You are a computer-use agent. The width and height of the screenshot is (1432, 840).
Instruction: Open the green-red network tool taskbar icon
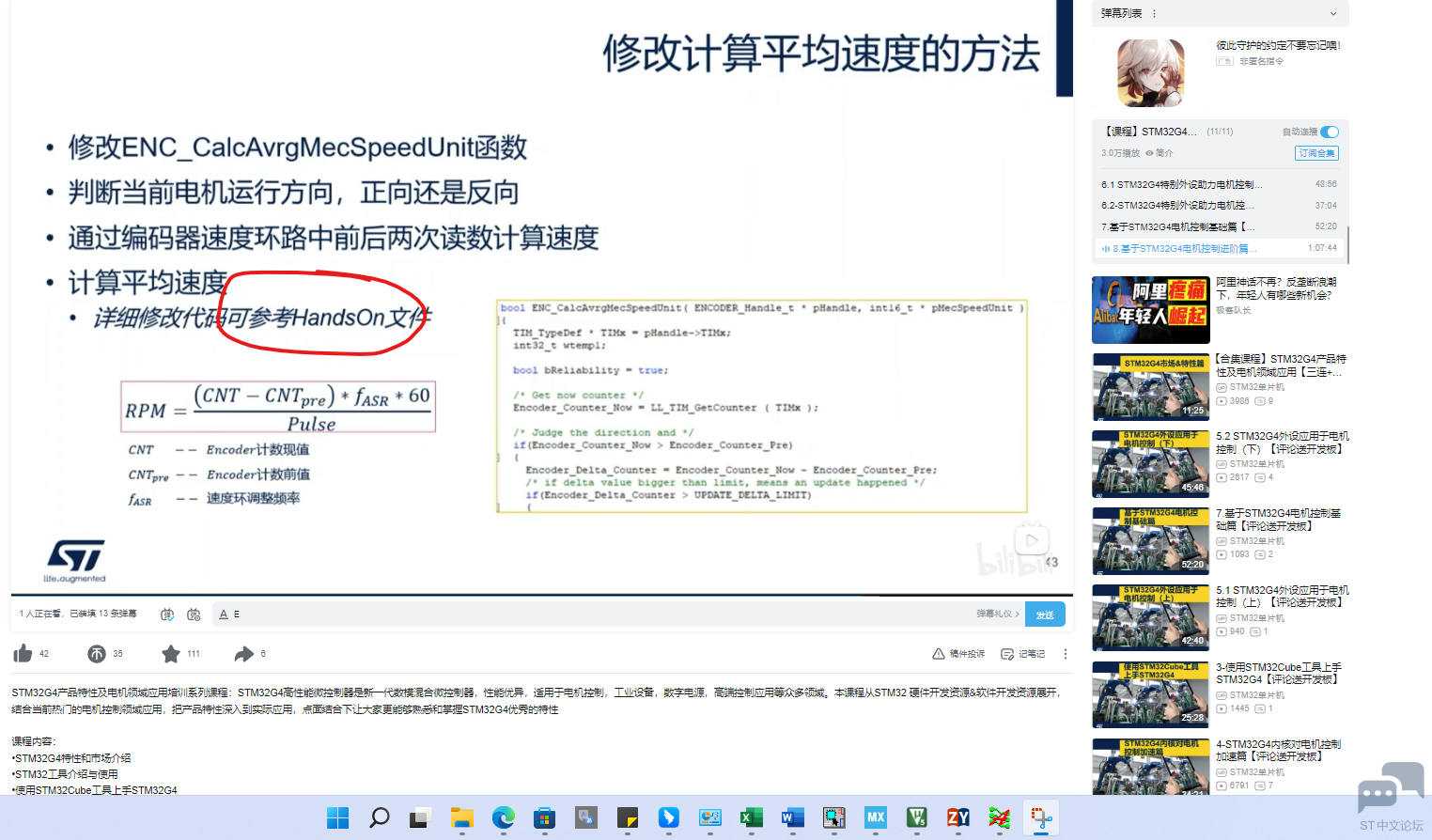pos(999,818)
